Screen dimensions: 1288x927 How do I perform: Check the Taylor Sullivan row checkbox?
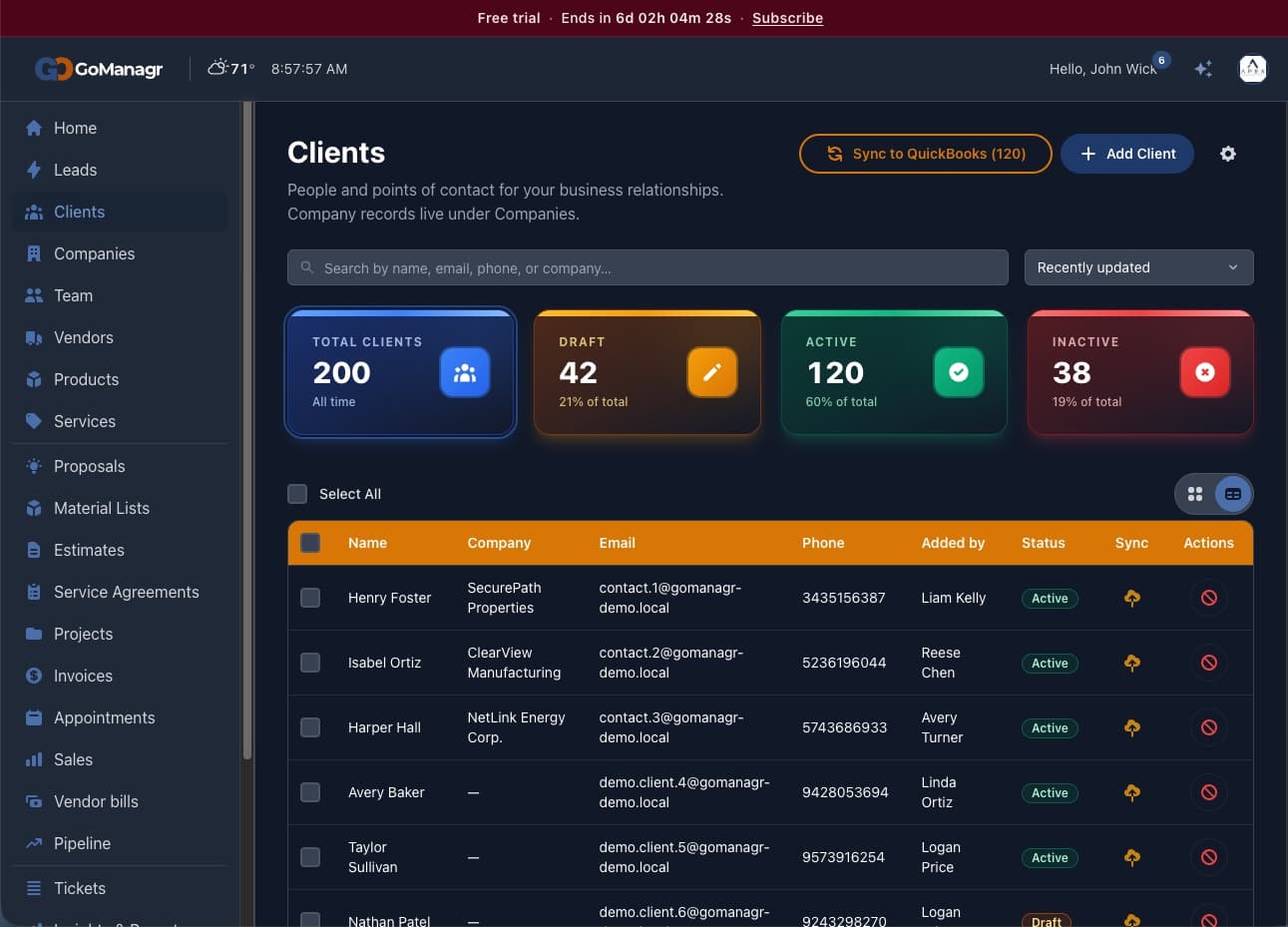[310, 857]
